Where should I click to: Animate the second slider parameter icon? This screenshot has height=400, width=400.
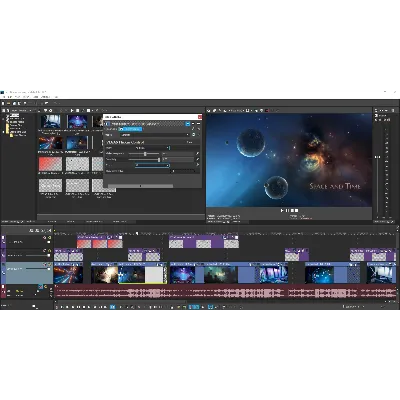[x=197, y=160]
